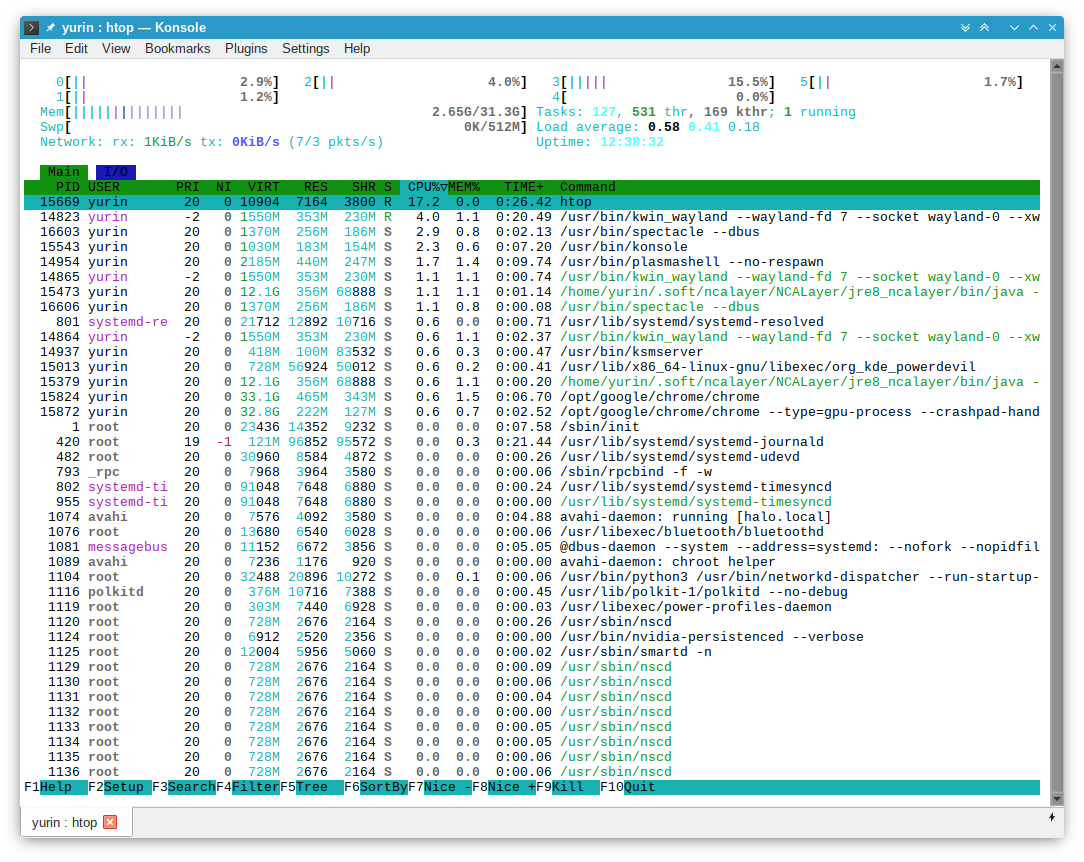Image resolution: width=1084 pixels, height=862 pixels.
Task: Select the Main tab in htop
Action: pyautogui.click(x=64, y=172)
